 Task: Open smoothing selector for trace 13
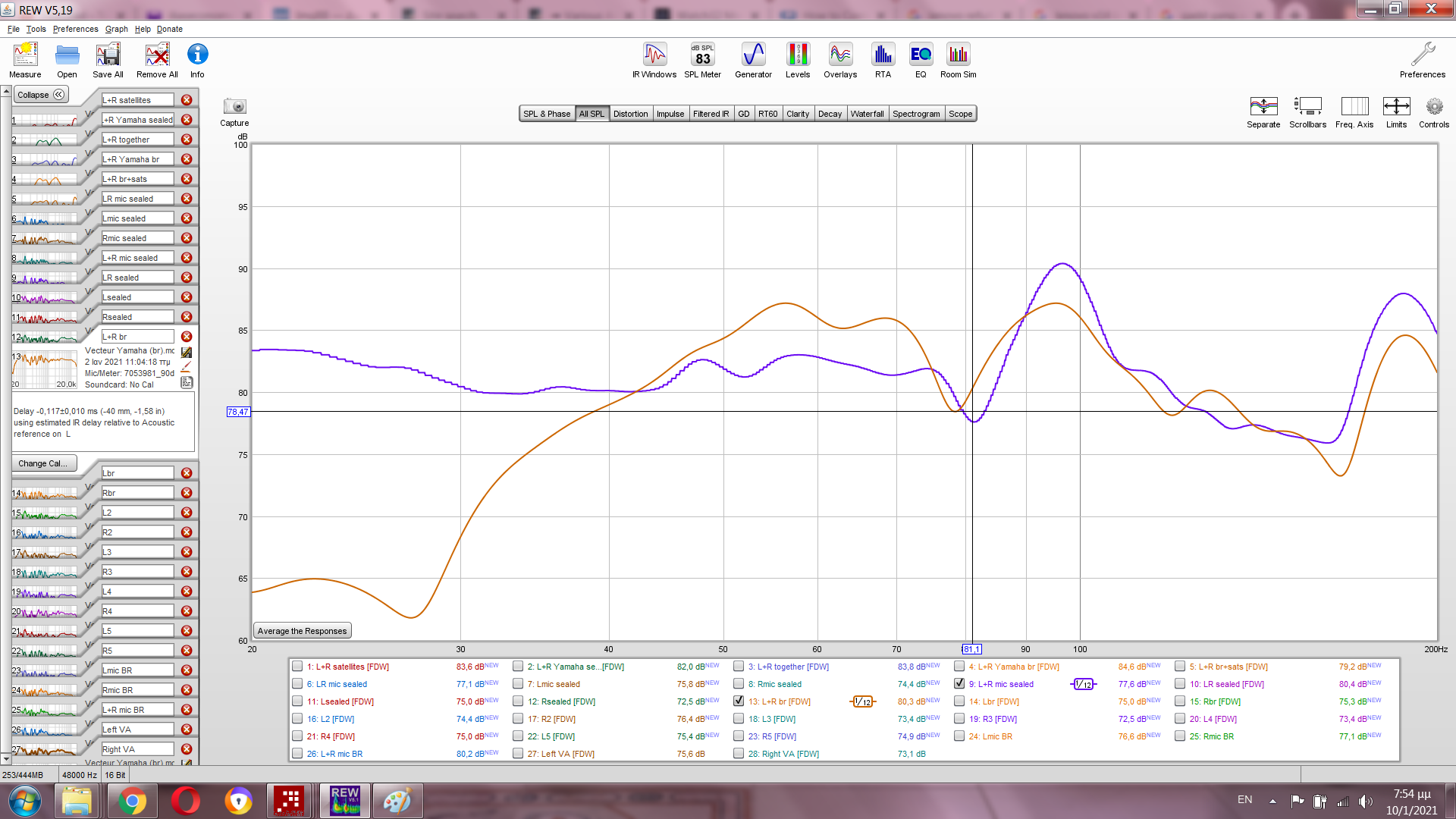(862, 701)
